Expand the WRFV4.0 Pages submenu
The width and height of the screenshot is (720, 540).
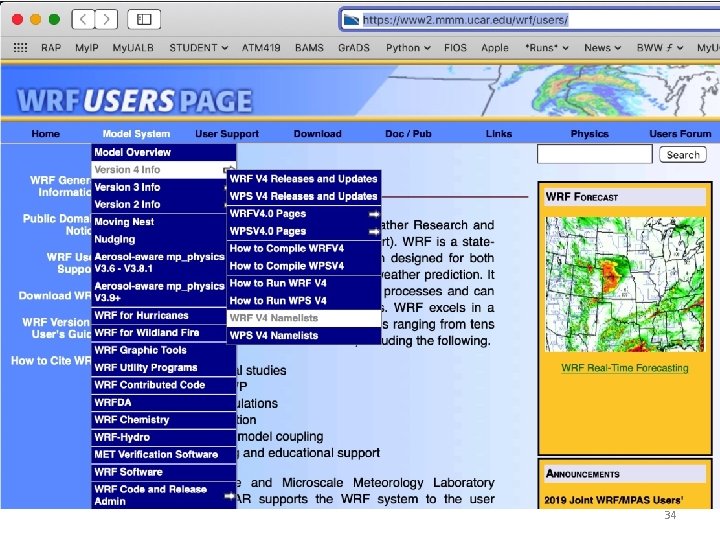[304, 214]
